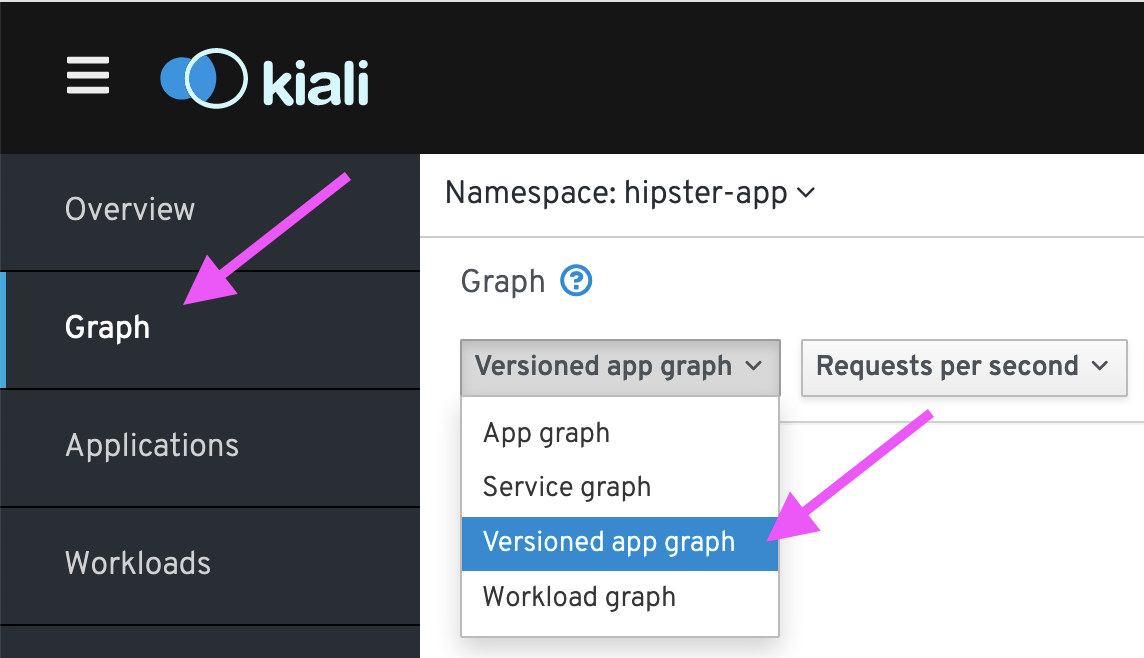Click the arrow on the Requests per second button
Image resolution: width=1144 pixels, height=658 pixels.
click(x=1099, y=365)
